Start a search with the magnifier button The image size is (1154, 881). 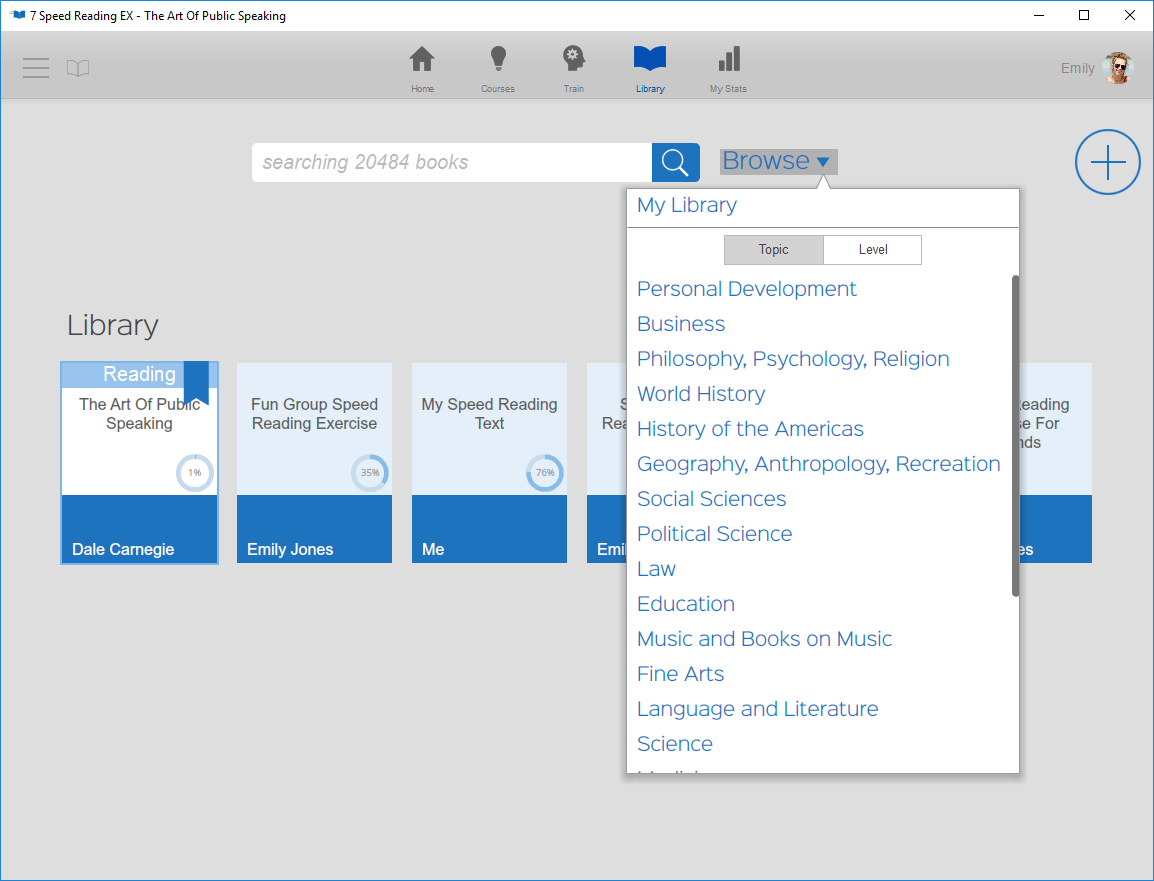click(x=675, y=162)
